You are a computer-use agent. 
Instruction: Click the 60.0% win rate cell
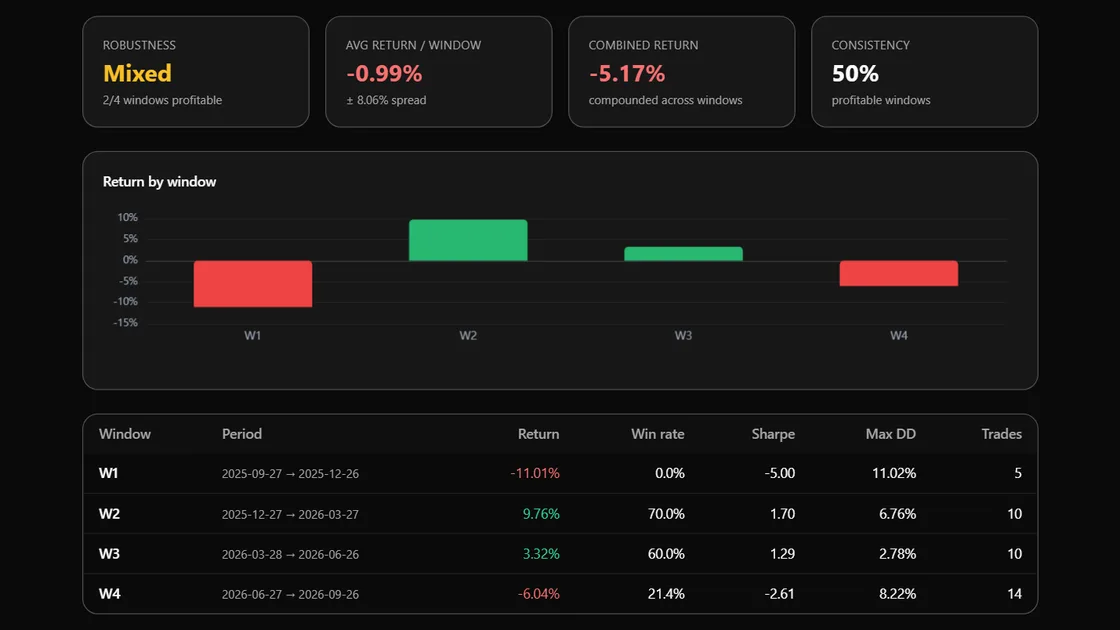(x=666, y=554)
